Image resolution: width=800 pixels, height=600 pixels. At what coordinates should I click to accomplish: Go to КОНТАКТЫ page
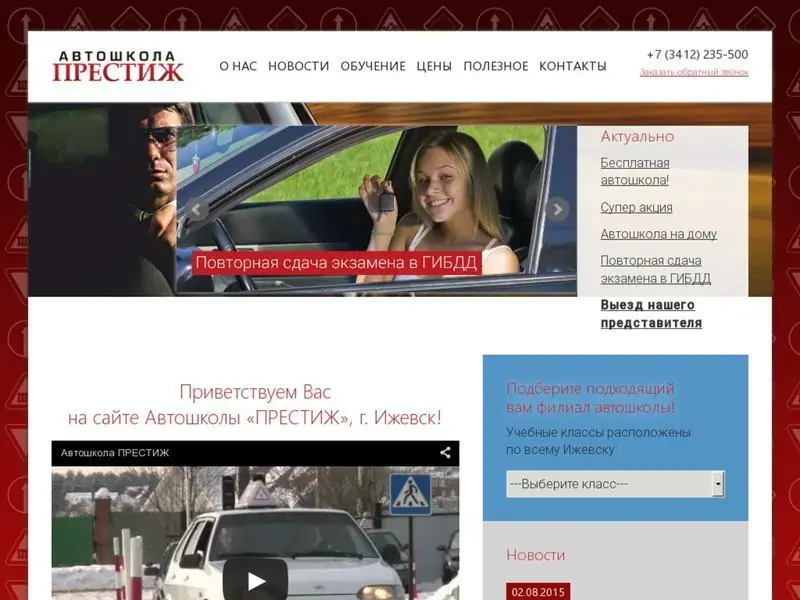[572, 66]
